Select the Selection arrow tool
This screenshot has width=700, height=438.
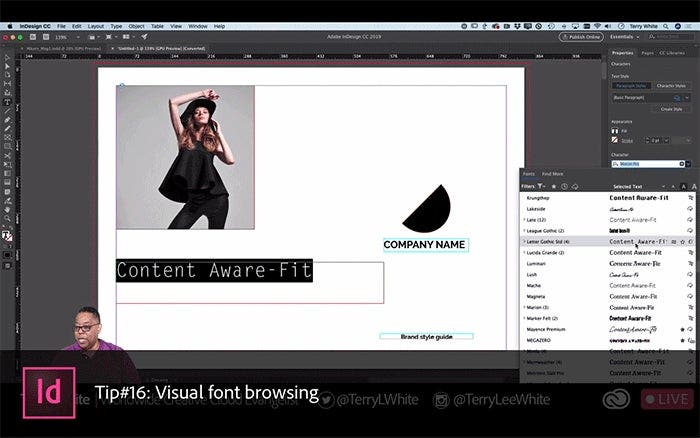pyautogui.click(x=7, y=57)
